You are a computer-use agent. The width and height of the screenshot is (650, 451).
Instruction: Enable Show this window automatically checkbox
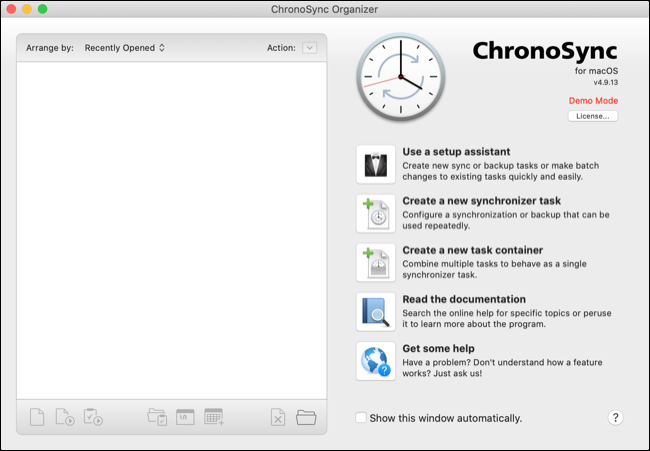coord(361,418)
